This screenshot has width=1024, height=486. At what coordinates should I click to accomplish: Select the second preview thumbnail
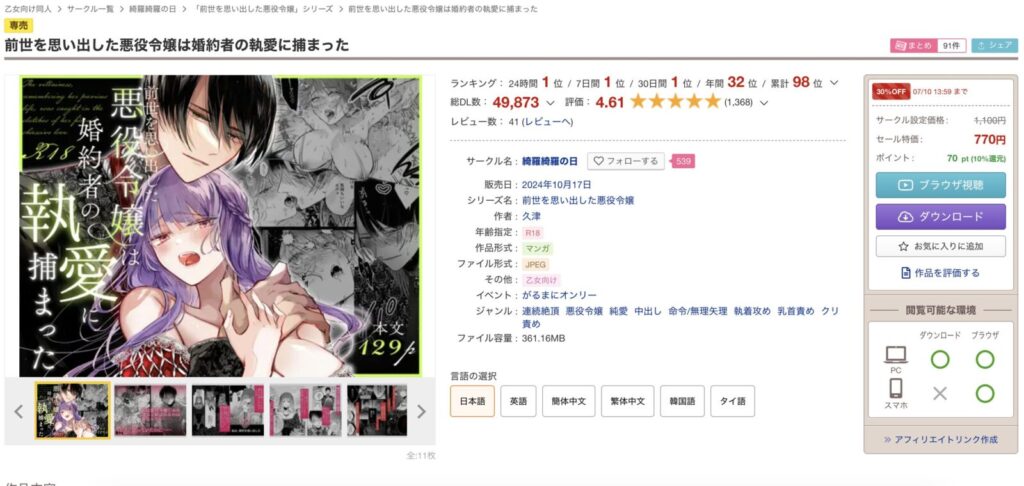[x=150, y=410]
